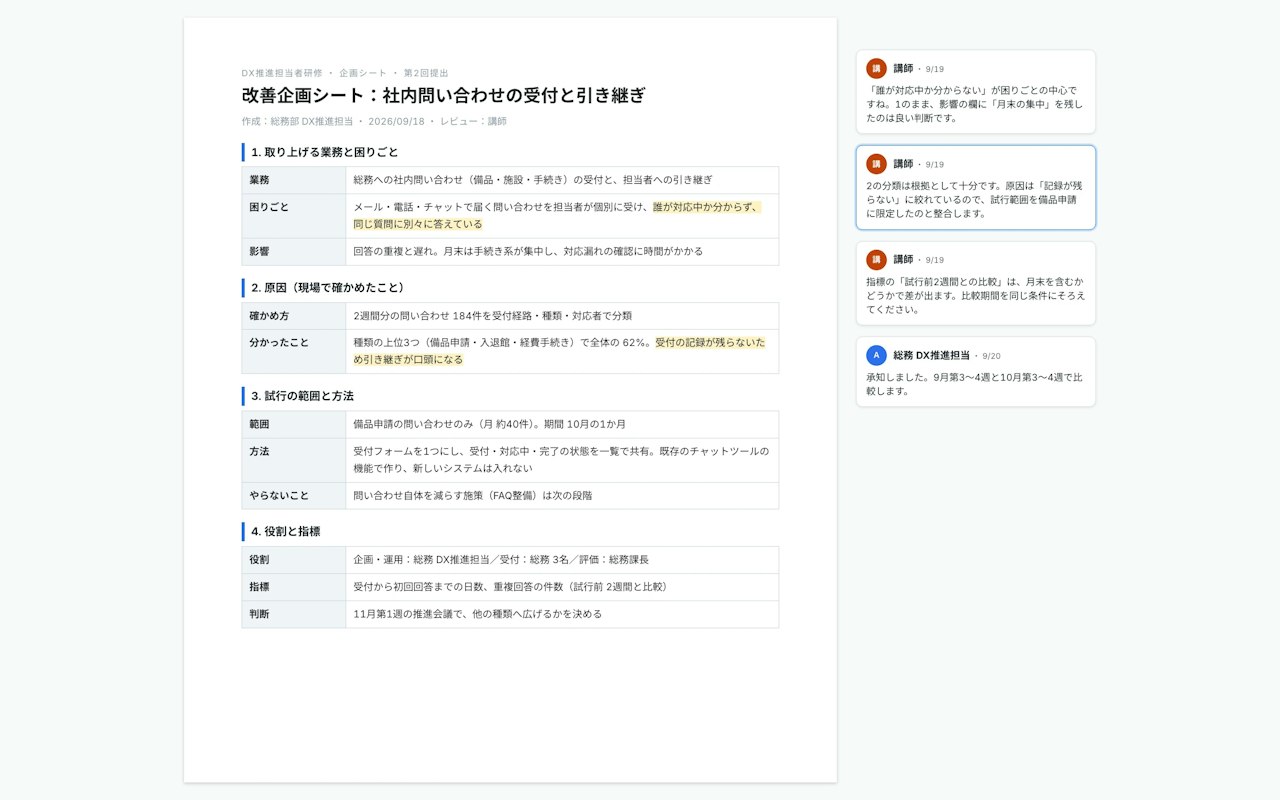The height and width of the screenshot is (800, 1280).
Task: Click the cell text 「総務への社内問い合わせ（備品・施設・手続き）」
Action: pyautogui.click(x=467, y=180)
